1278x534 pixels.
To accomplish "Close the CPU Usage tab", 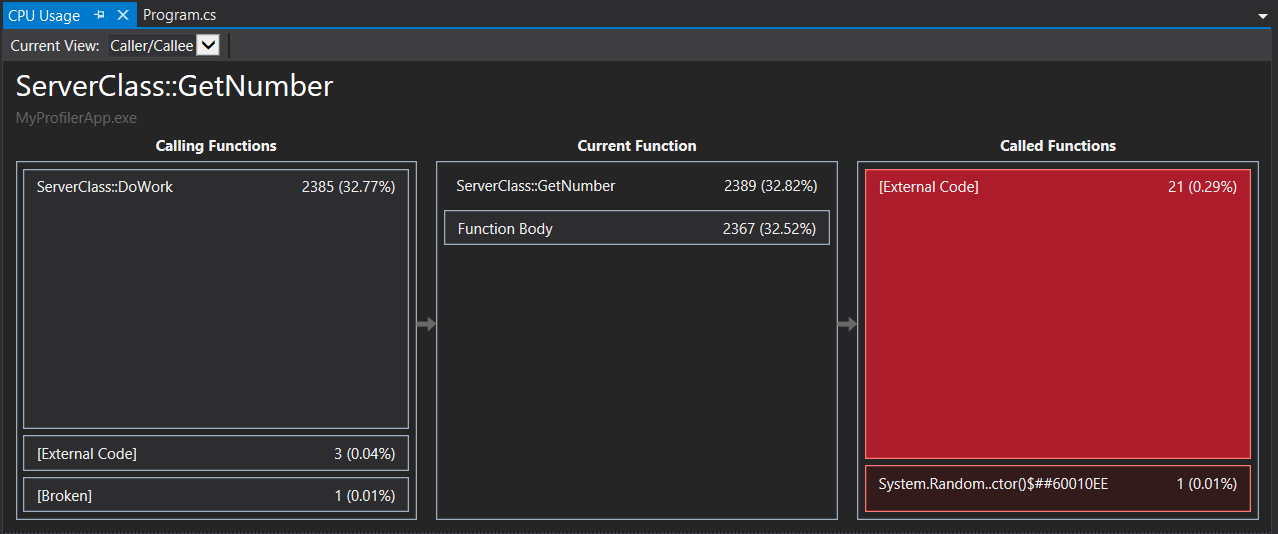I will click(x=122, y=15).
